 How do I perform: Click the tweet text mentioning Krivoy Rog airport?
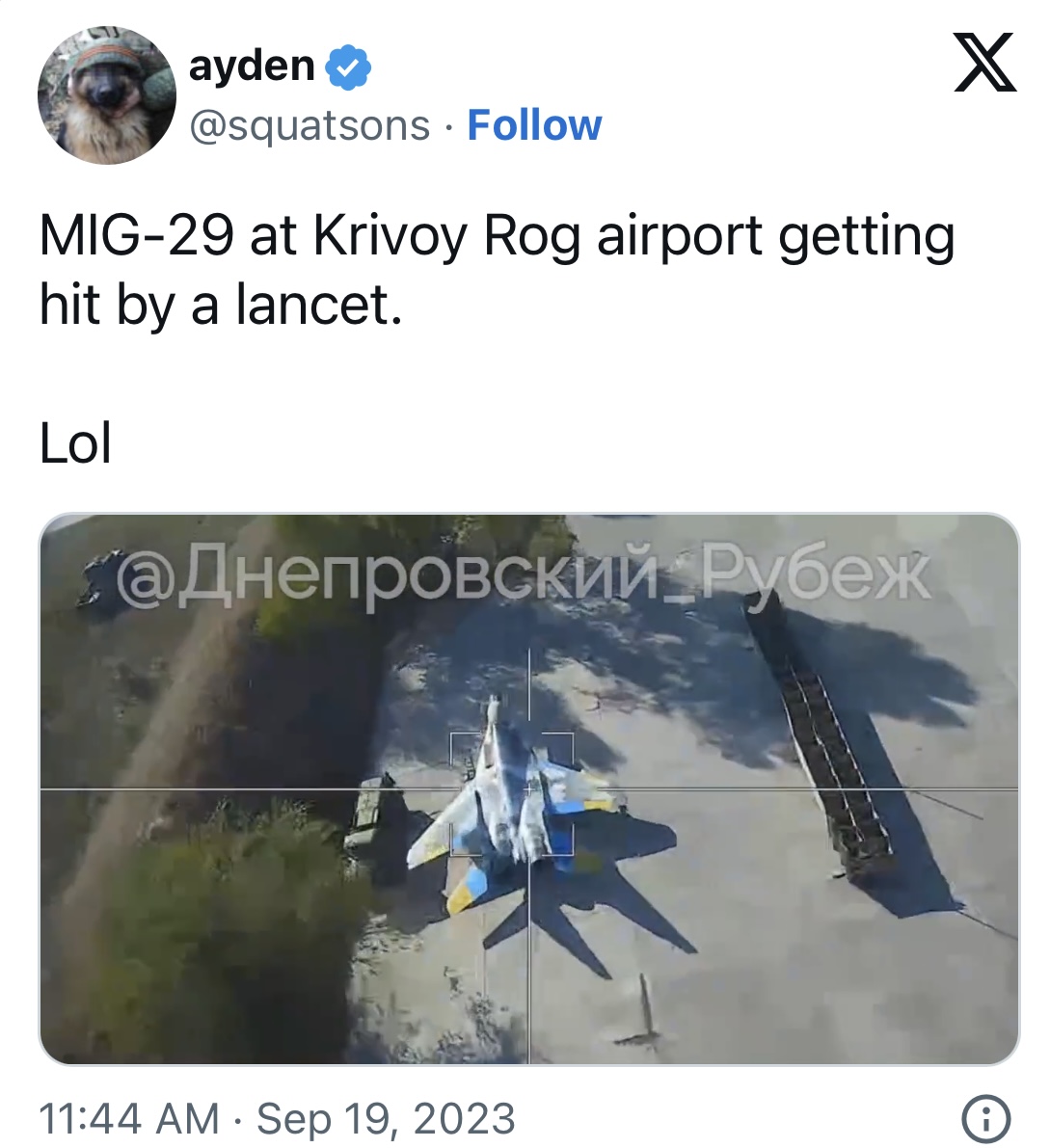(x=498, y=270)
